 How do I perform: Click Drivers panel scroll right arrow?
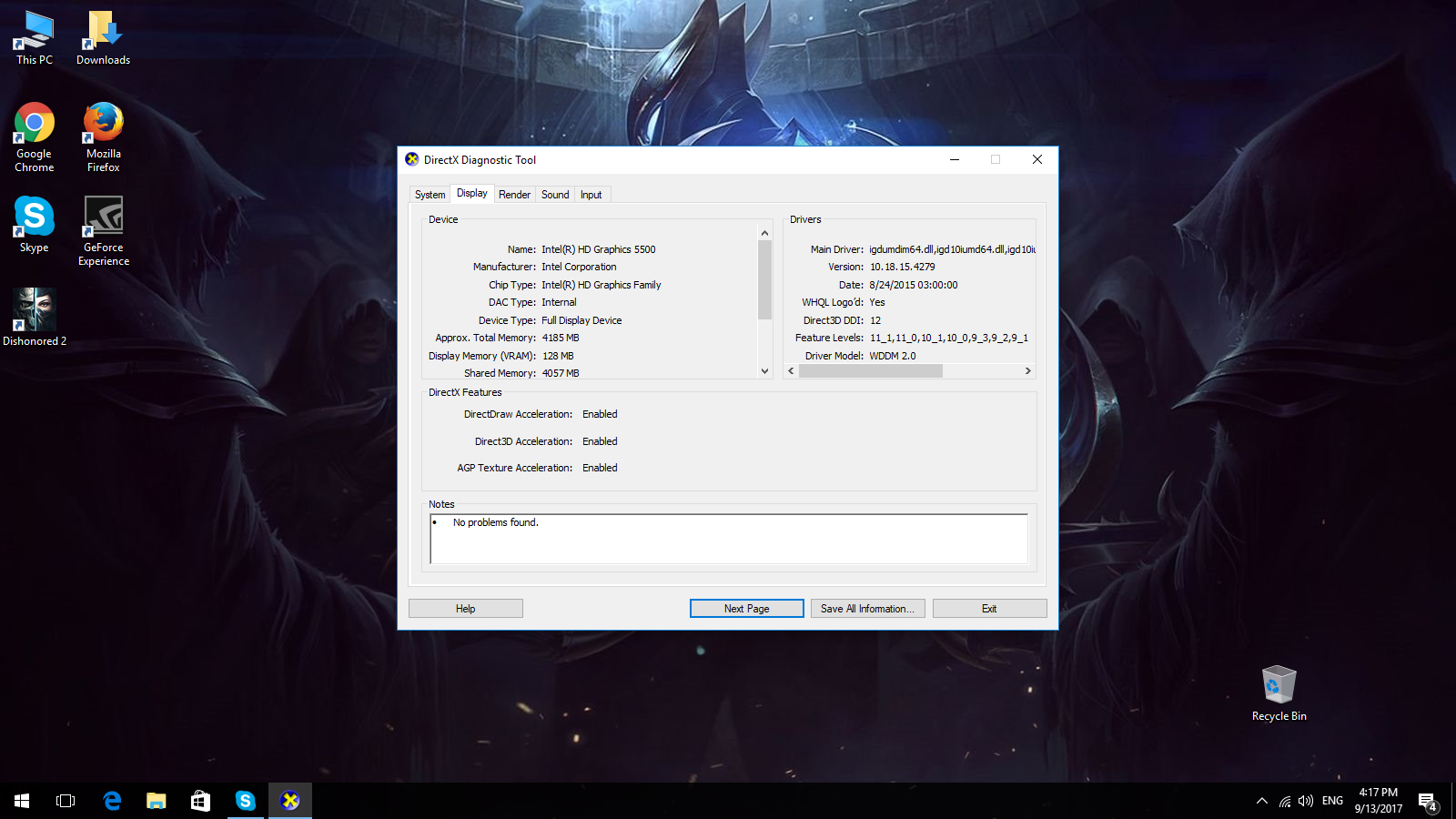point(1027,370)
